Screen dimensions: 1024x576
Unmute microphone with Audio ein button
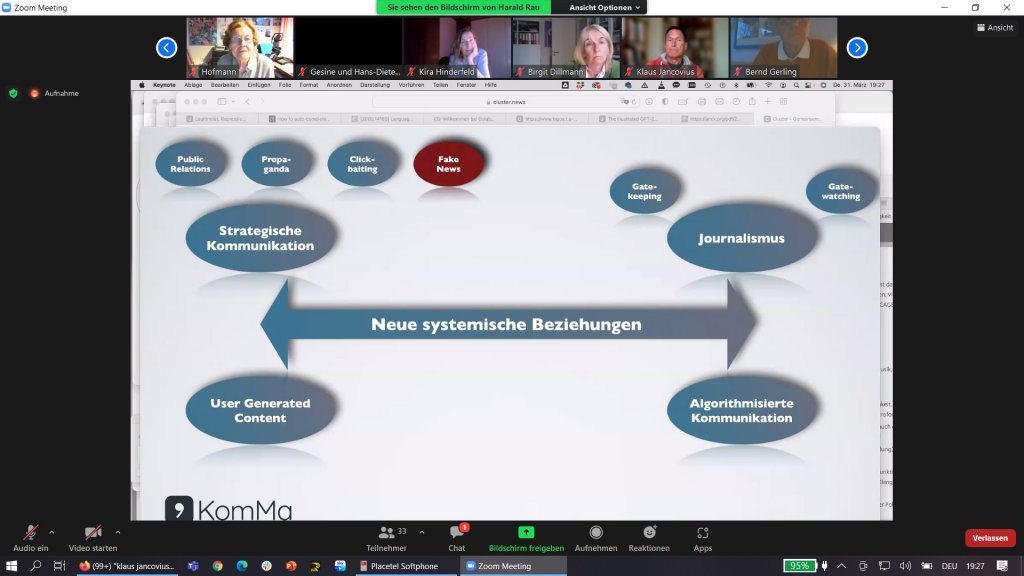pyautogui.click(x=30, y=533)
